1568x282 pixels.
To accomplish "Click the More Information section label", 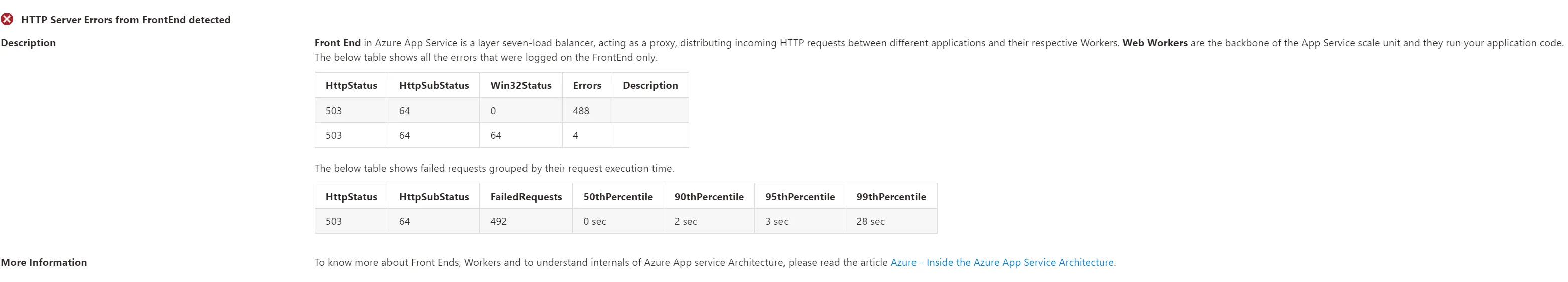I will [44, 262].
